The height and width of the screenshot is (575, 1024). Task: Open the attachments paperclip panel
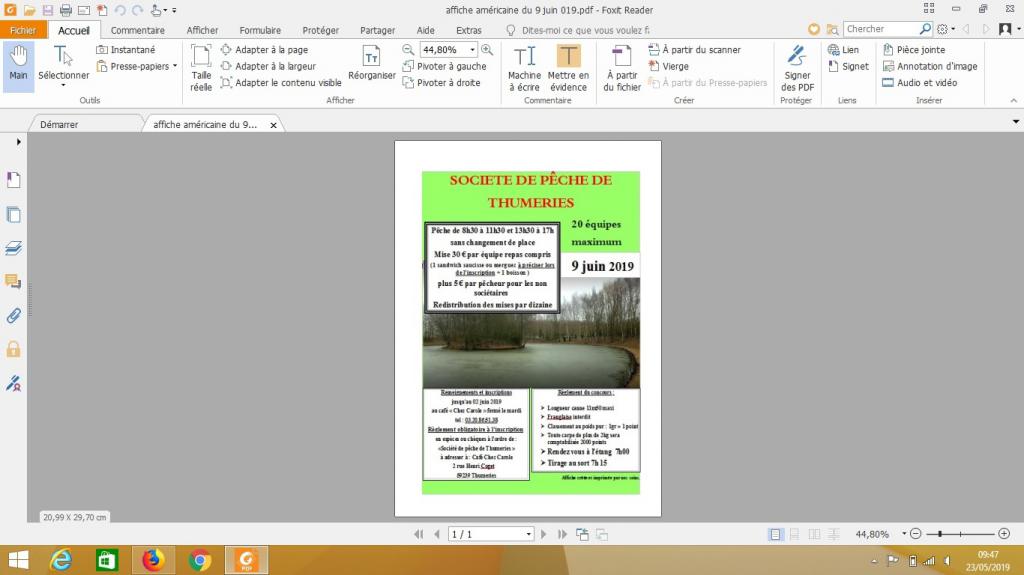click(14, 316)
